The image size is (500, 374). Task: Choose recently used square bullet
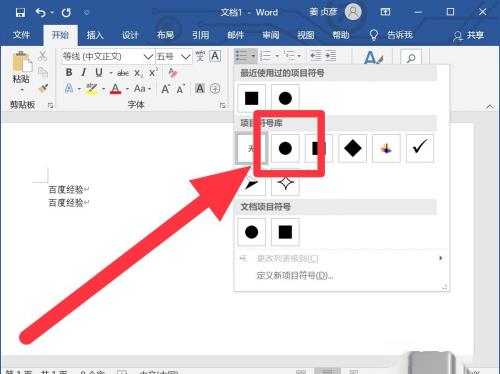pyautogui.click(x=252, y=98)
